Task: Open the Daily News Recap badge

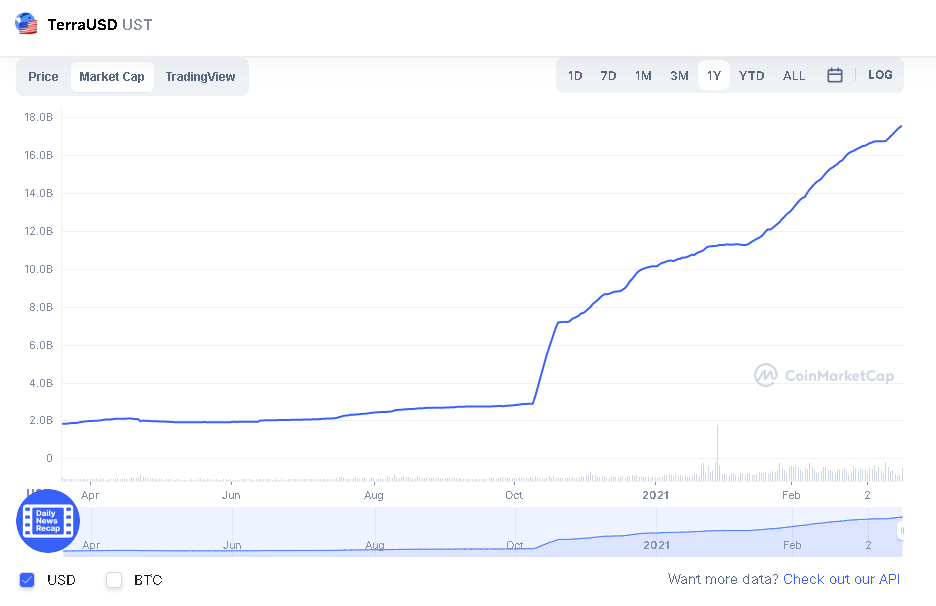Action: click(x=48, y=521)
